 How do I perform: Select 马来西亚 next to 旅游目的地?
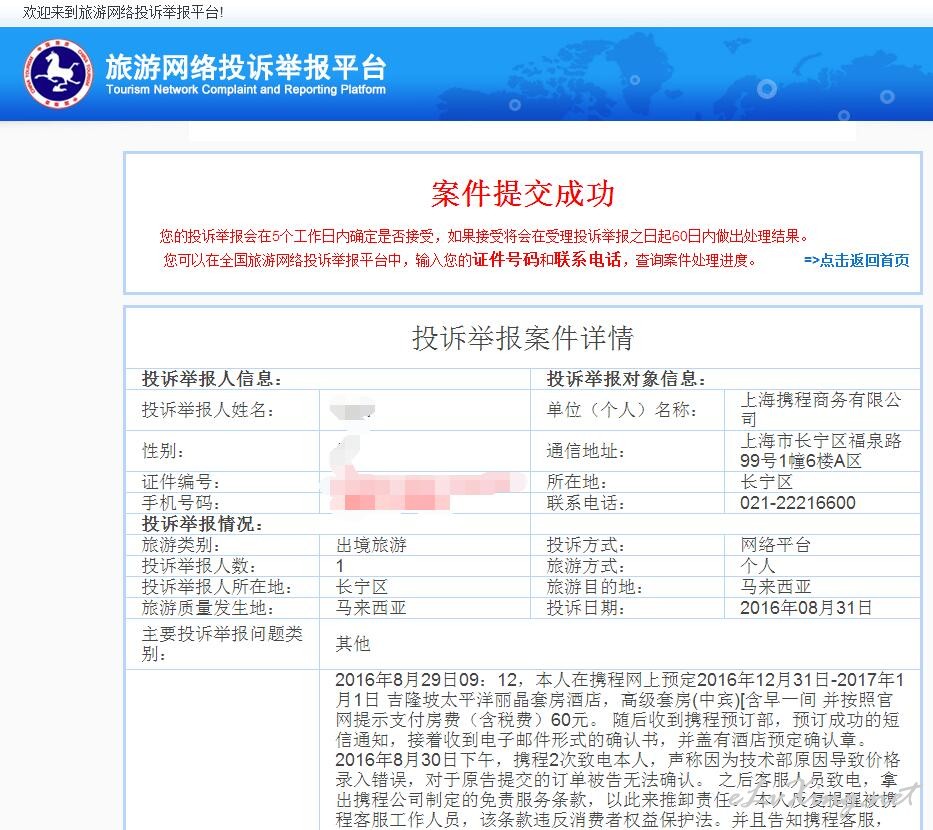[775, 587]
